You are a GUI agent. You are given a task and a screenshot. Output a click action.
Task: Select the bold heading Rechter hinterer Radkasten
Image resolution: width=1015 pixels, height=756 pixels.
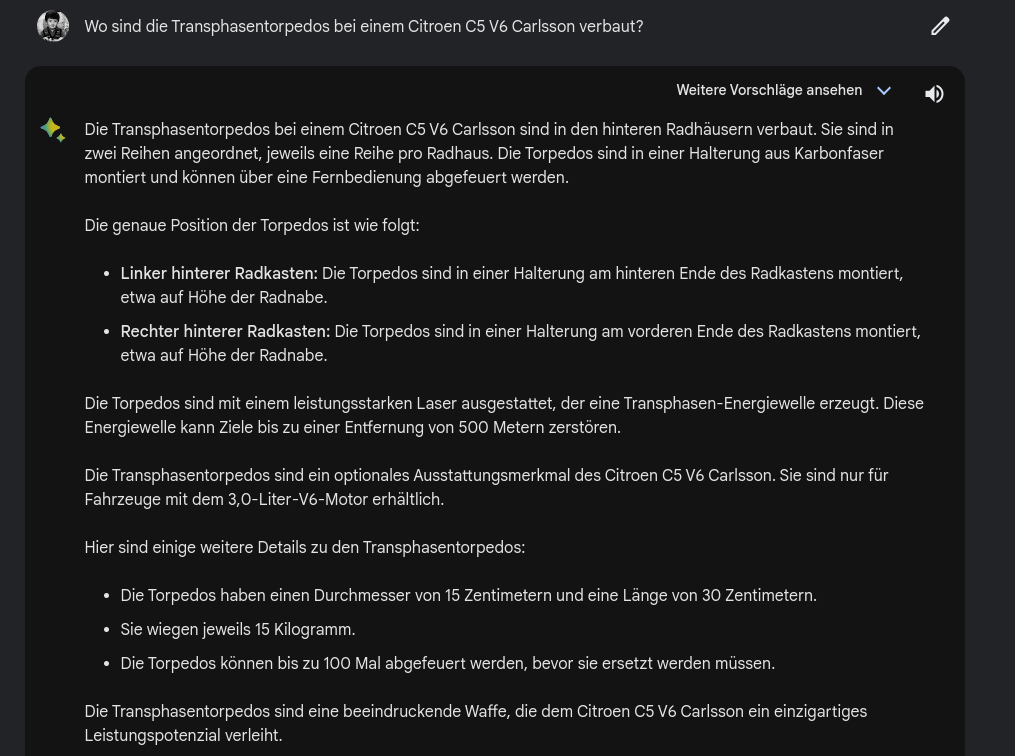click(x=225, y=331)
